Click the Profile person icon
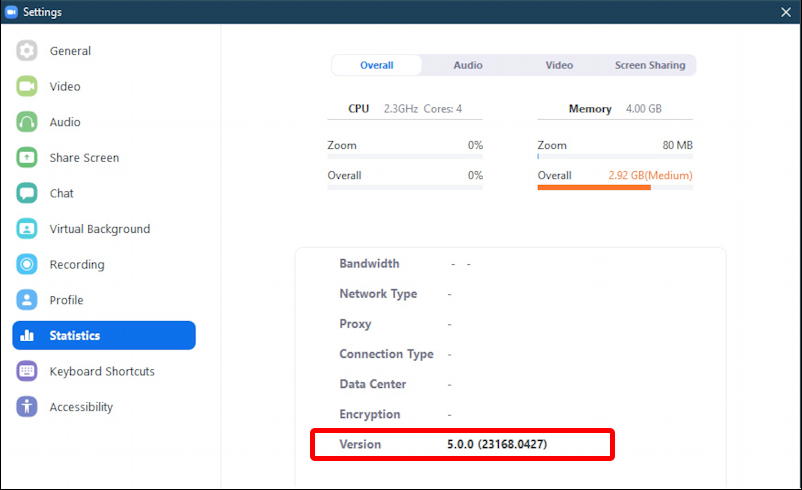This screenshot has height=490, width=802. pyautogui.click(x=27, y=300)
